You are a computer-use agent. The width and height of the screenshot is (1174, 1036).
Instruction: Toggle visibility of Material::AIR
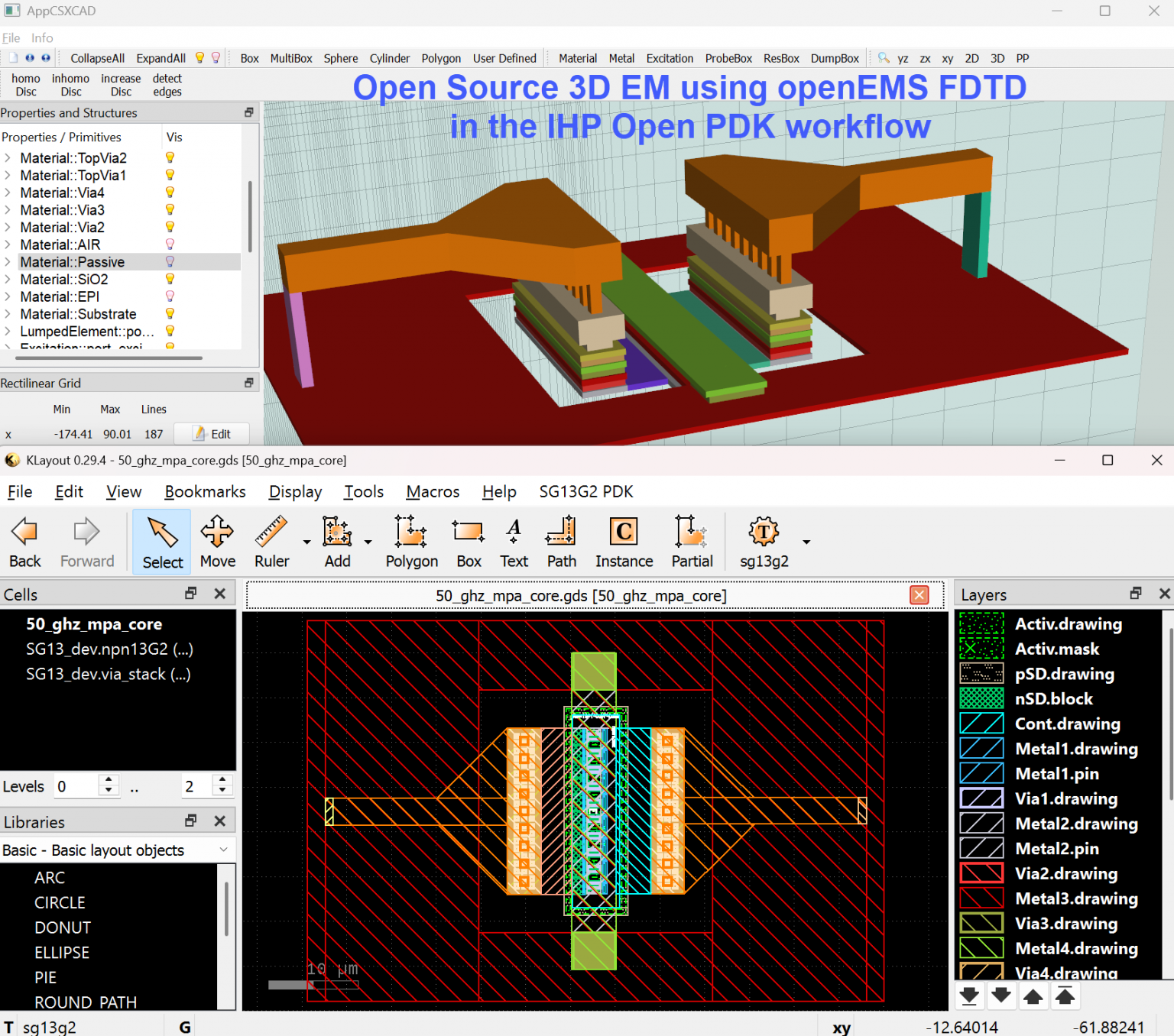pos(169,244)
